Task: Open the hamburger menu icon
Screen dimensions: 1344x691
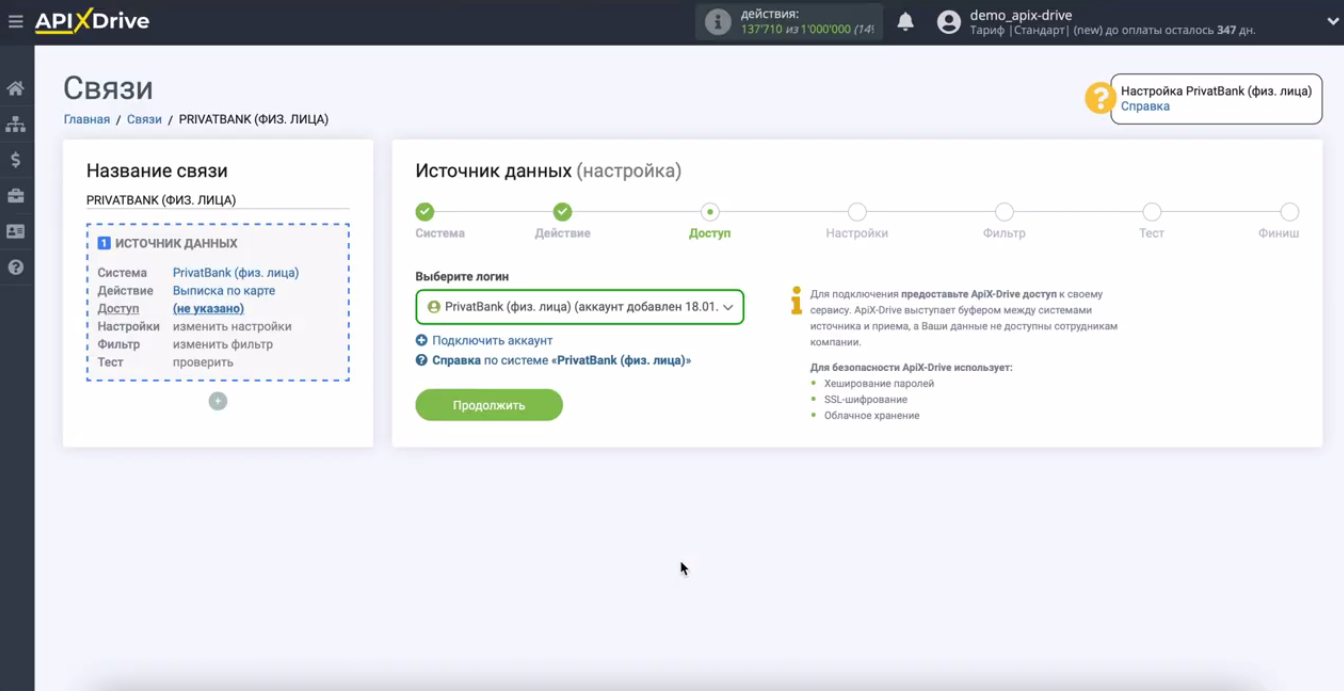Action: point(15,21)
